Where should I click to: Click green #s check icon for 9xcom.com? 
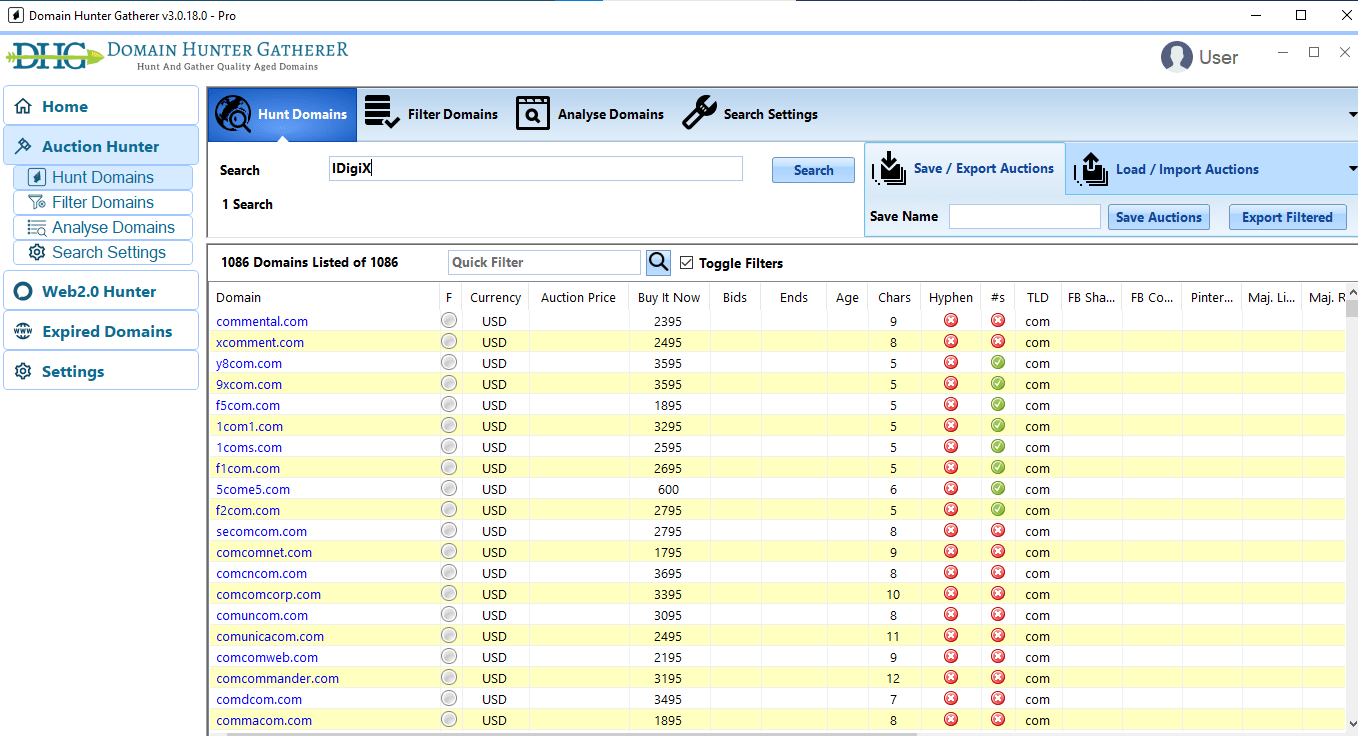pyautogui.click(x=998, y=383)
